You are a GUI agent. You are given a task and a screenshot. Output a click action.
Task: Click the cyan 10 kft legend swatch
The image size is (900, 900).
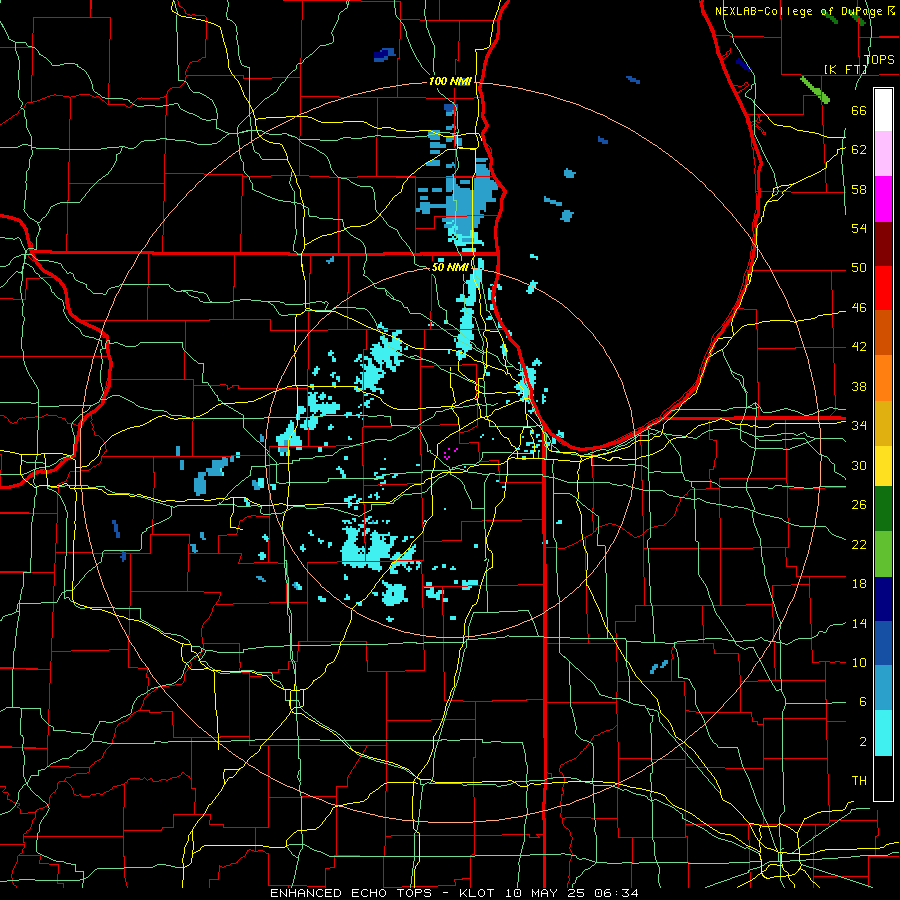tap(883, 733)
